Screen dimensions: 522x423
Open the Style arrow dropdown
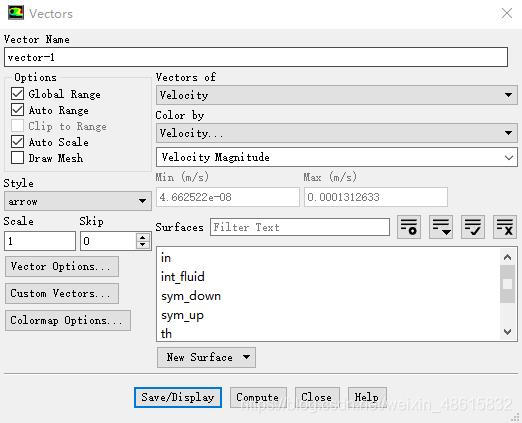[78, 201]
